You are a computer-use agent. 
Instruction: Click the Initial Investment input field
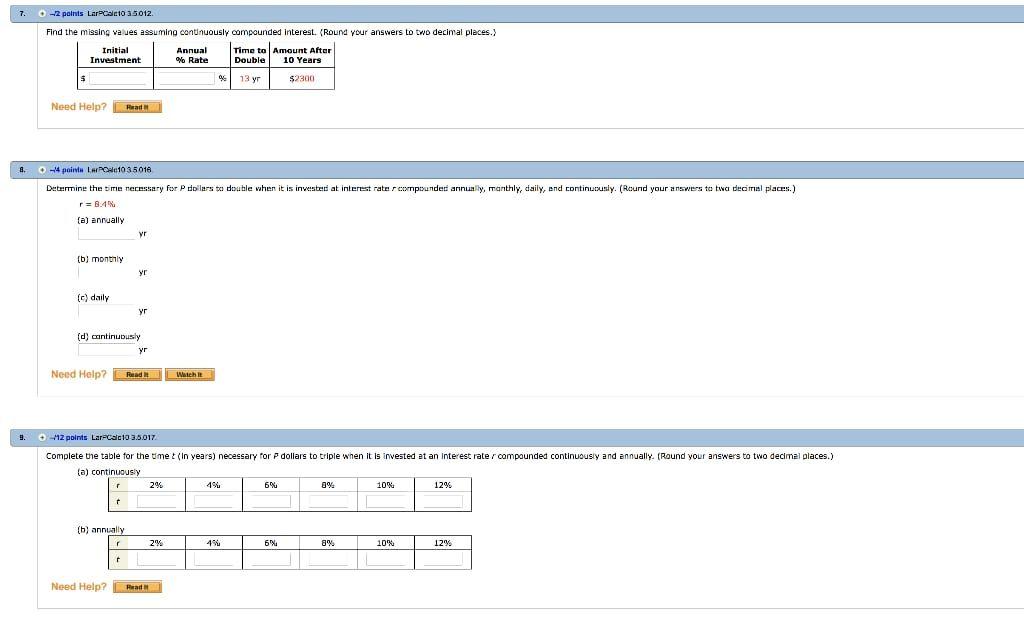tap(118, 78)
